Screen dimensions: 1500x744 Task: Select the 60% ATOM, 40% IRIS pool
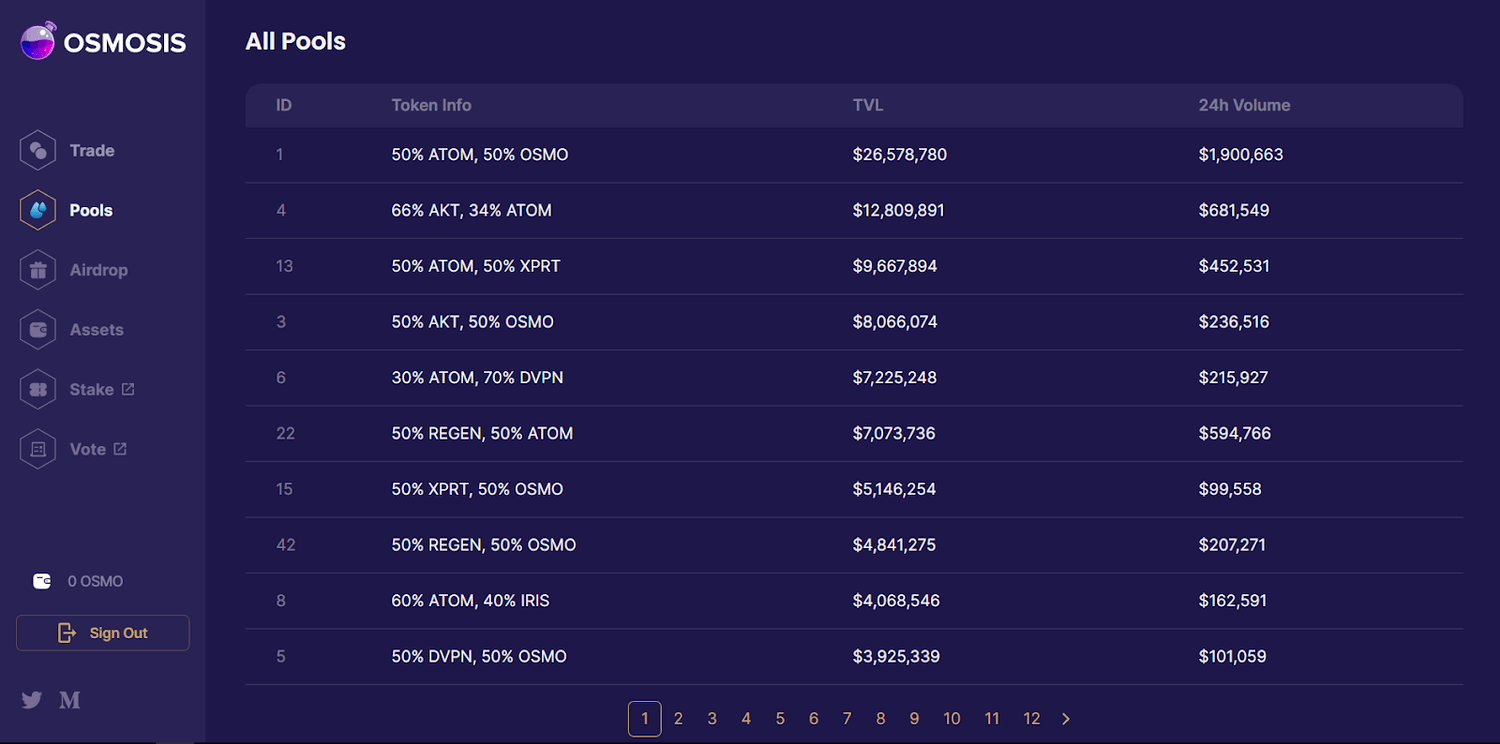pyautogui.click(x=854, y=601)
